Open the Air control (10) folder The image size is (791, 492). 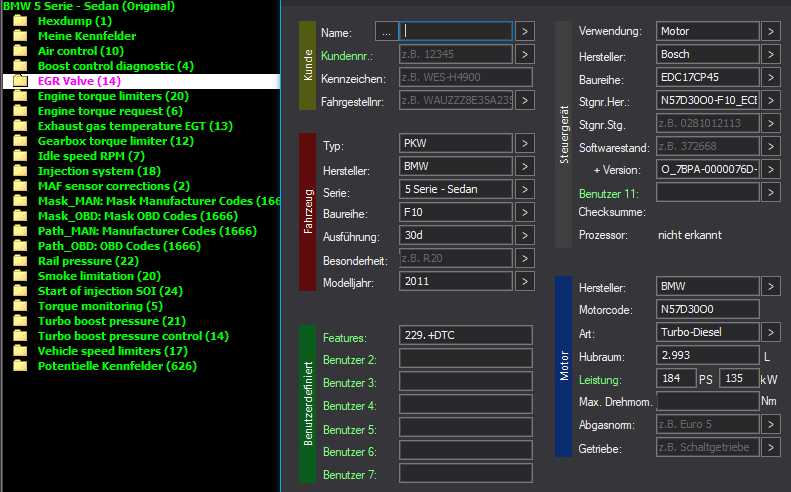pyautogui.click(x=81, y=51)
